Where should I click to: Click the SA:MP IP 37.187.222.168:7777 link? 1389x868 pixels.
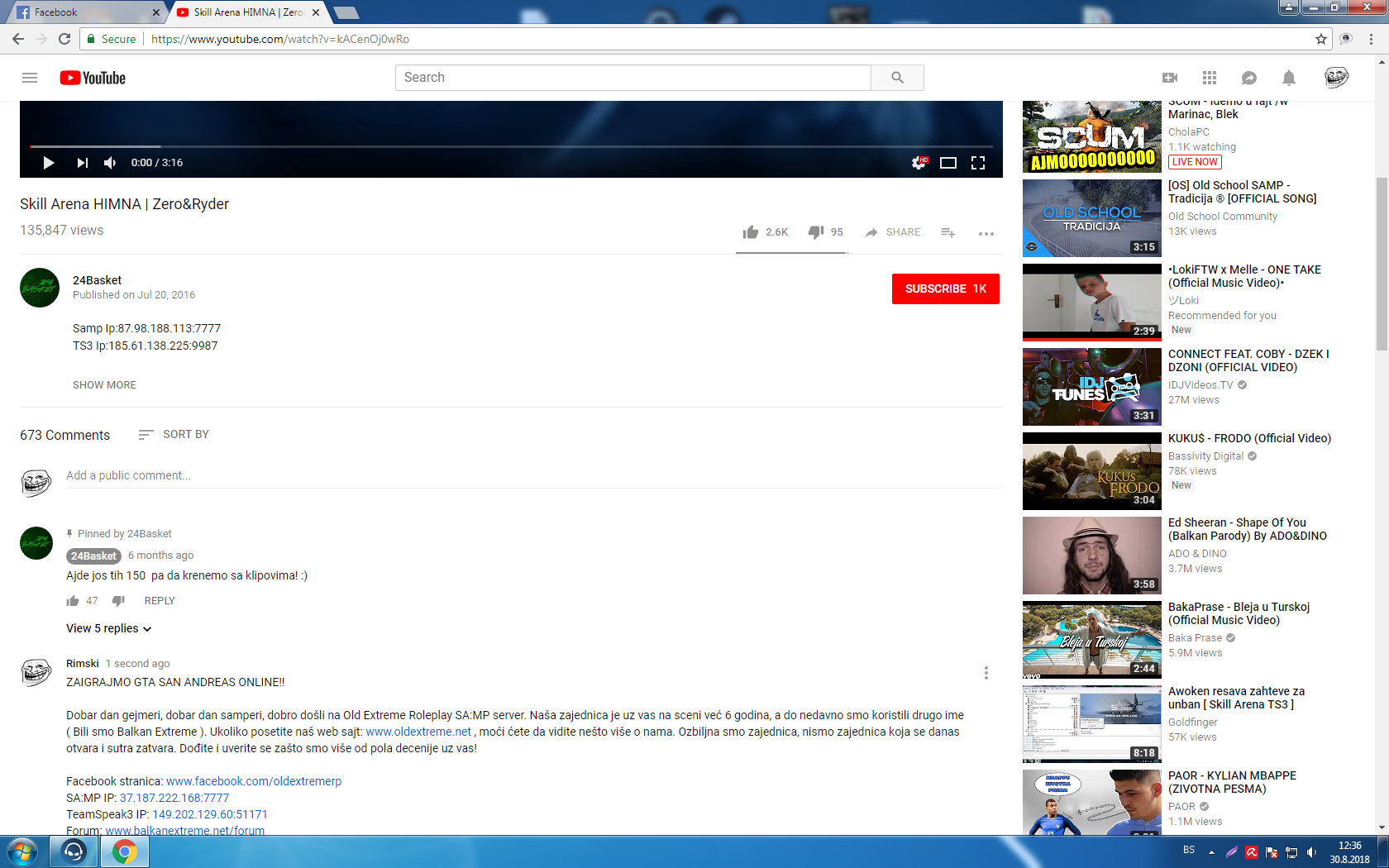pos(174,798)
